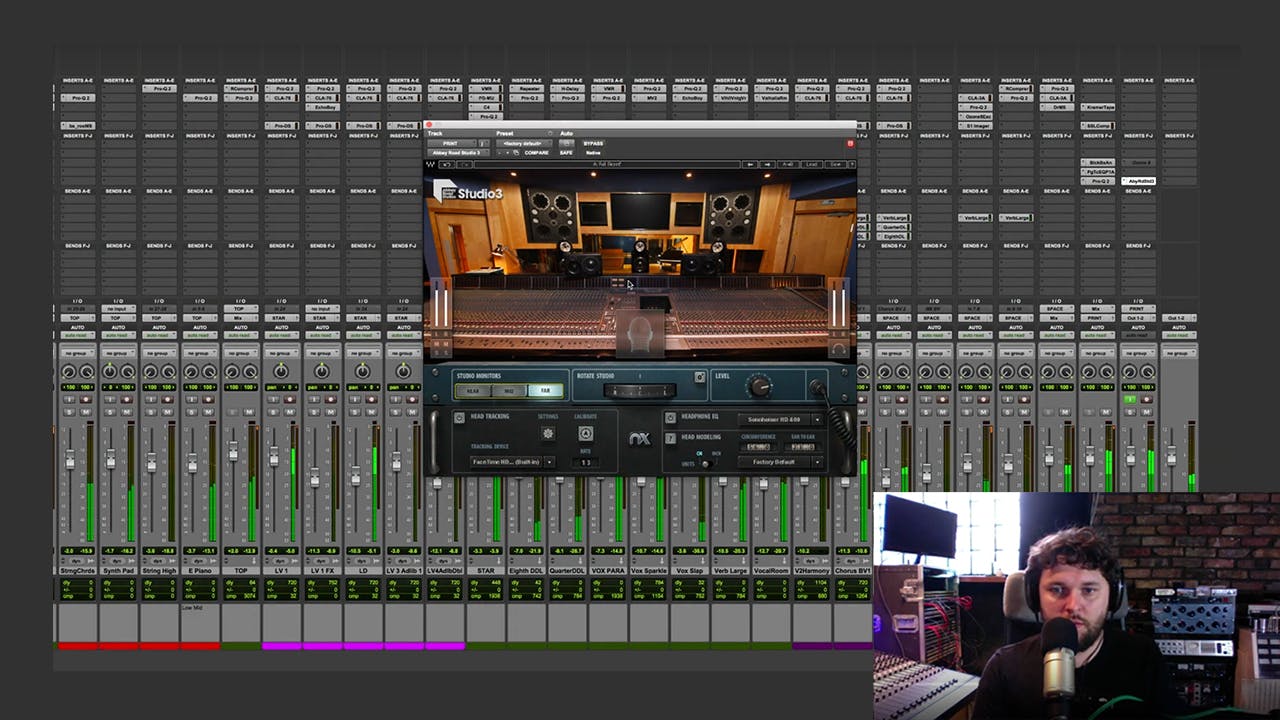Click the Ear to Ear value field
The image size is (1280, 720).
point(803,447)
